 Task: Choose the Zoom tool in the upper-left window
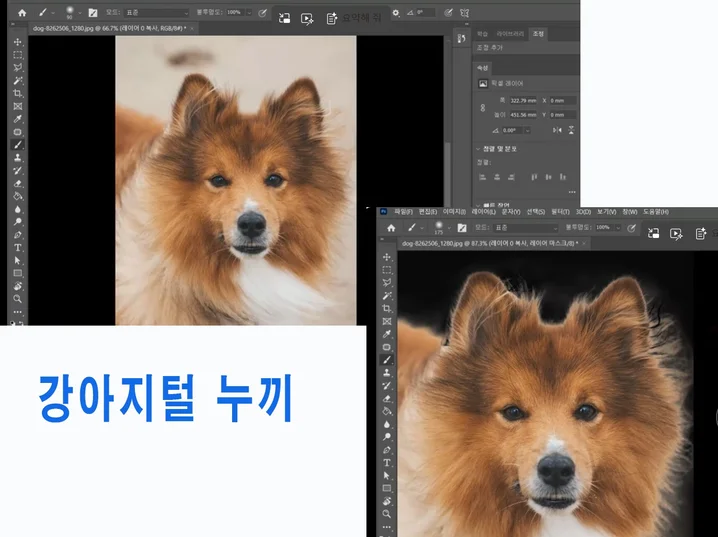click(x=17, y=299)
